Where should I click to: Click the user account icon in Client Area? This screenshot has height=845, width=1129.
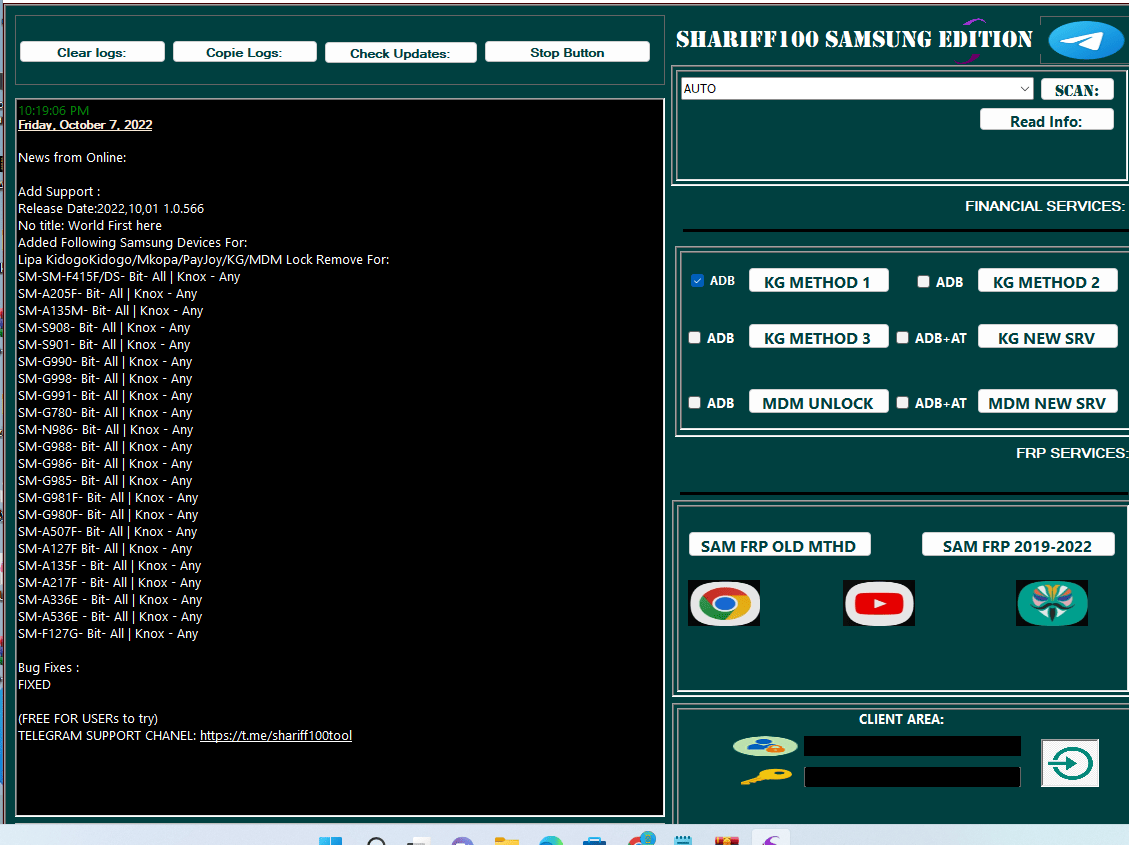765,746
